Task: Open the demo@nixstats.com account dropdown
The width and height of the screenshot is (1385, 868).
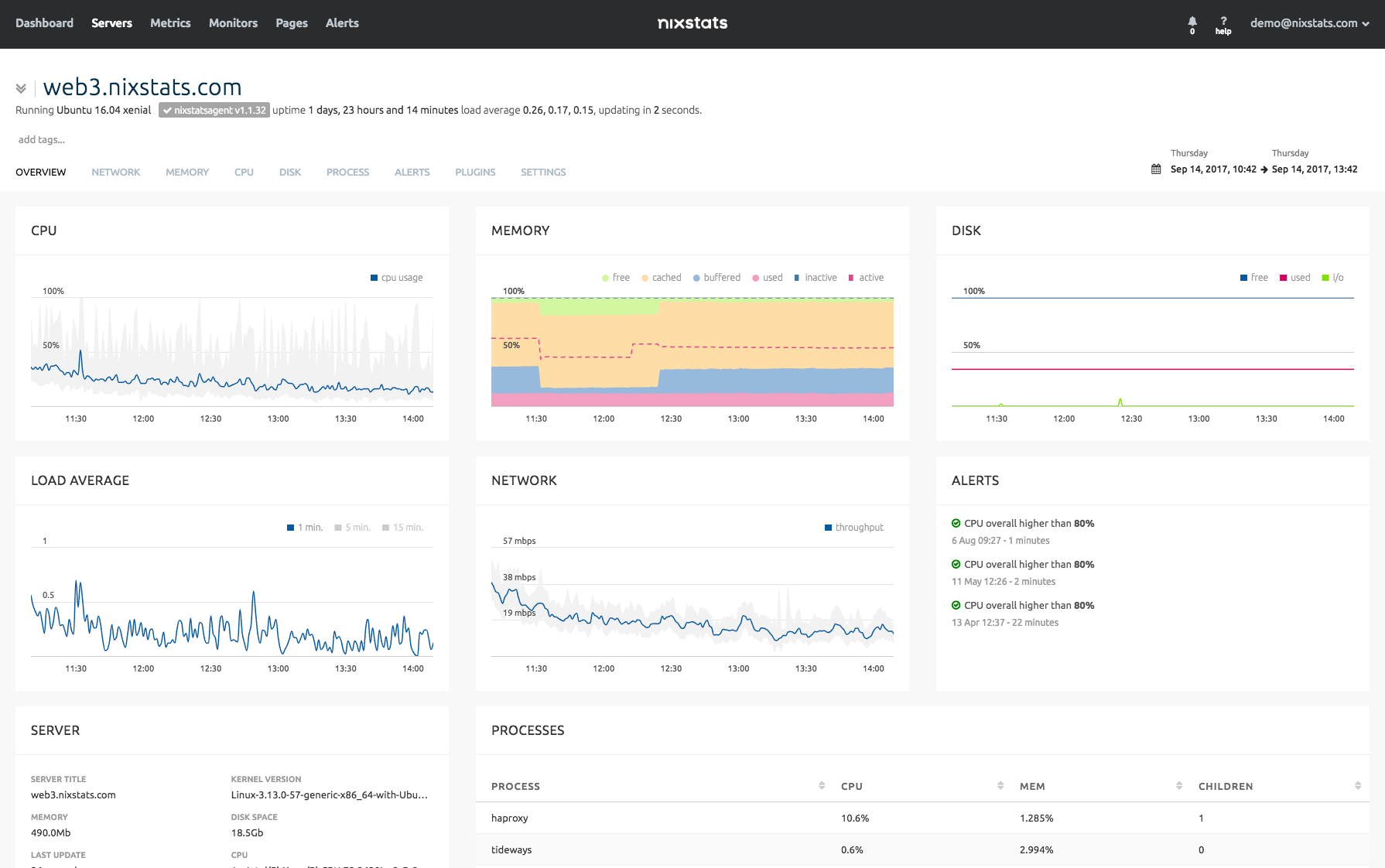Action: [x=1309, y=23]
